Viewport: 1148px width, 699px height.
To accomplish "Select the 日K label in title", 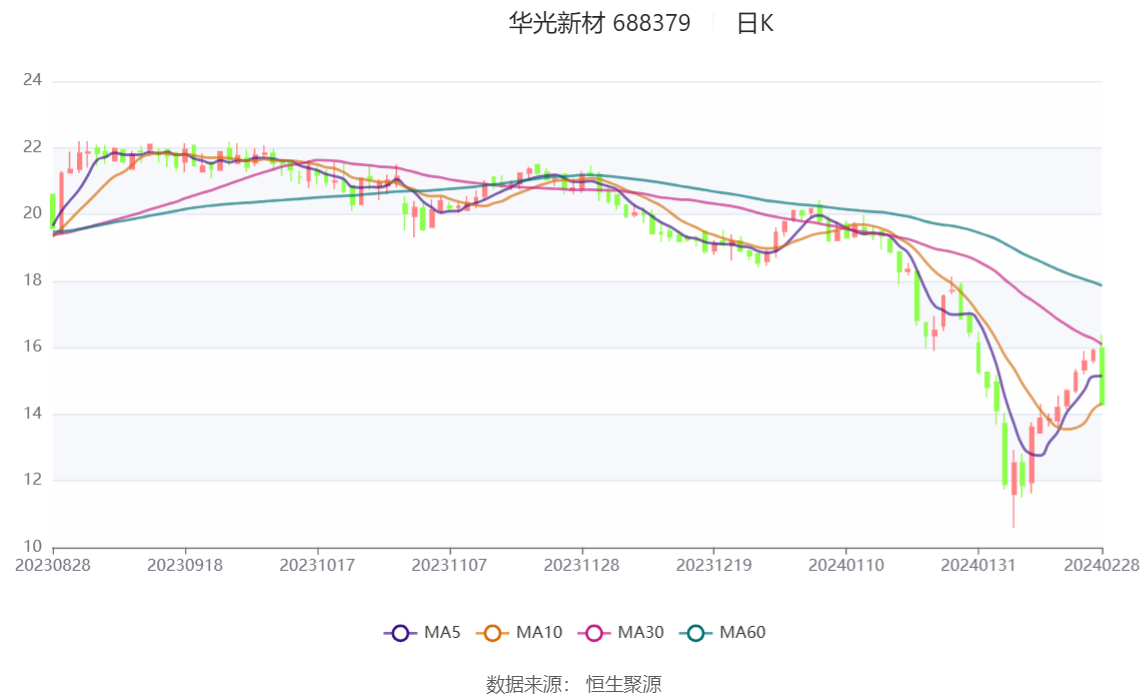I will point(755,23).
